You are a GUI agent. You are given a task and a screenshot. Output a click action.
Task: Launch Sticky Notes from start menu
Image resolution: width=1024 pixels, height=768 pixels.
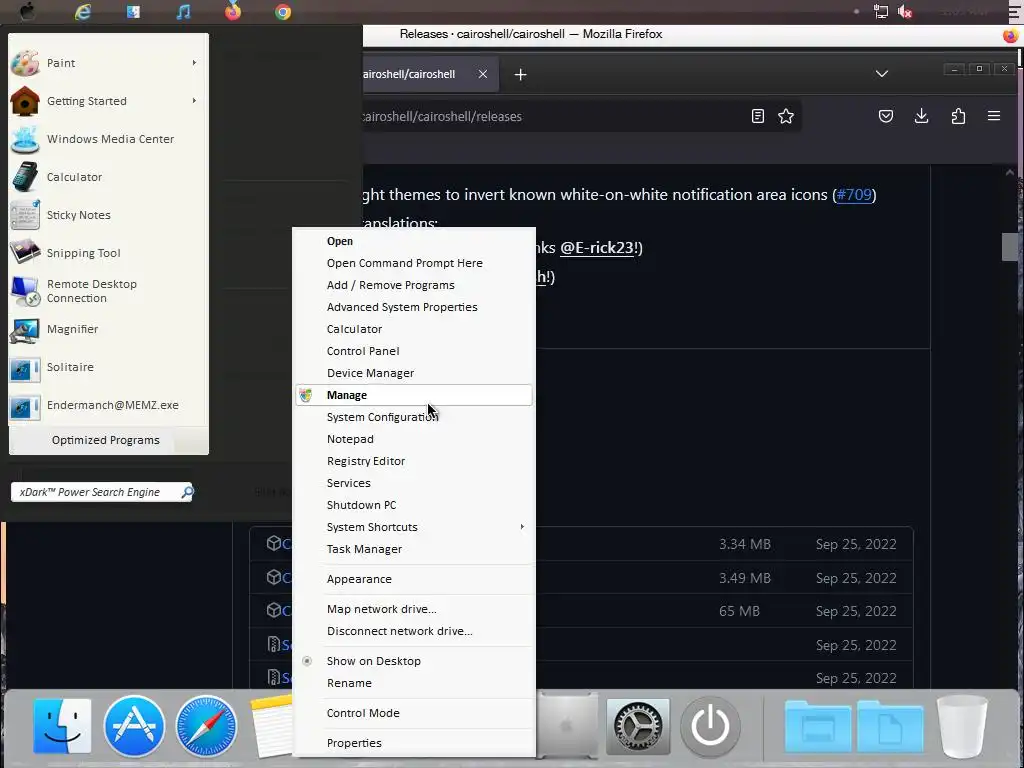tap(108, 215)
